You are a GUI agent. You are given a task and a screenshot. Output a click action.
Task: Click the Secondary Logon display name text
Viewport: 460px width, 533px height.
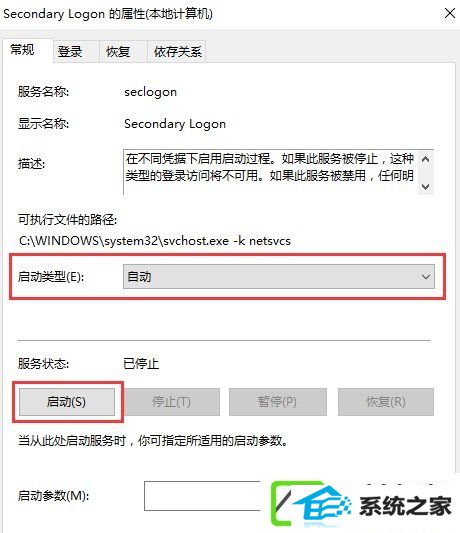point(175,124)
